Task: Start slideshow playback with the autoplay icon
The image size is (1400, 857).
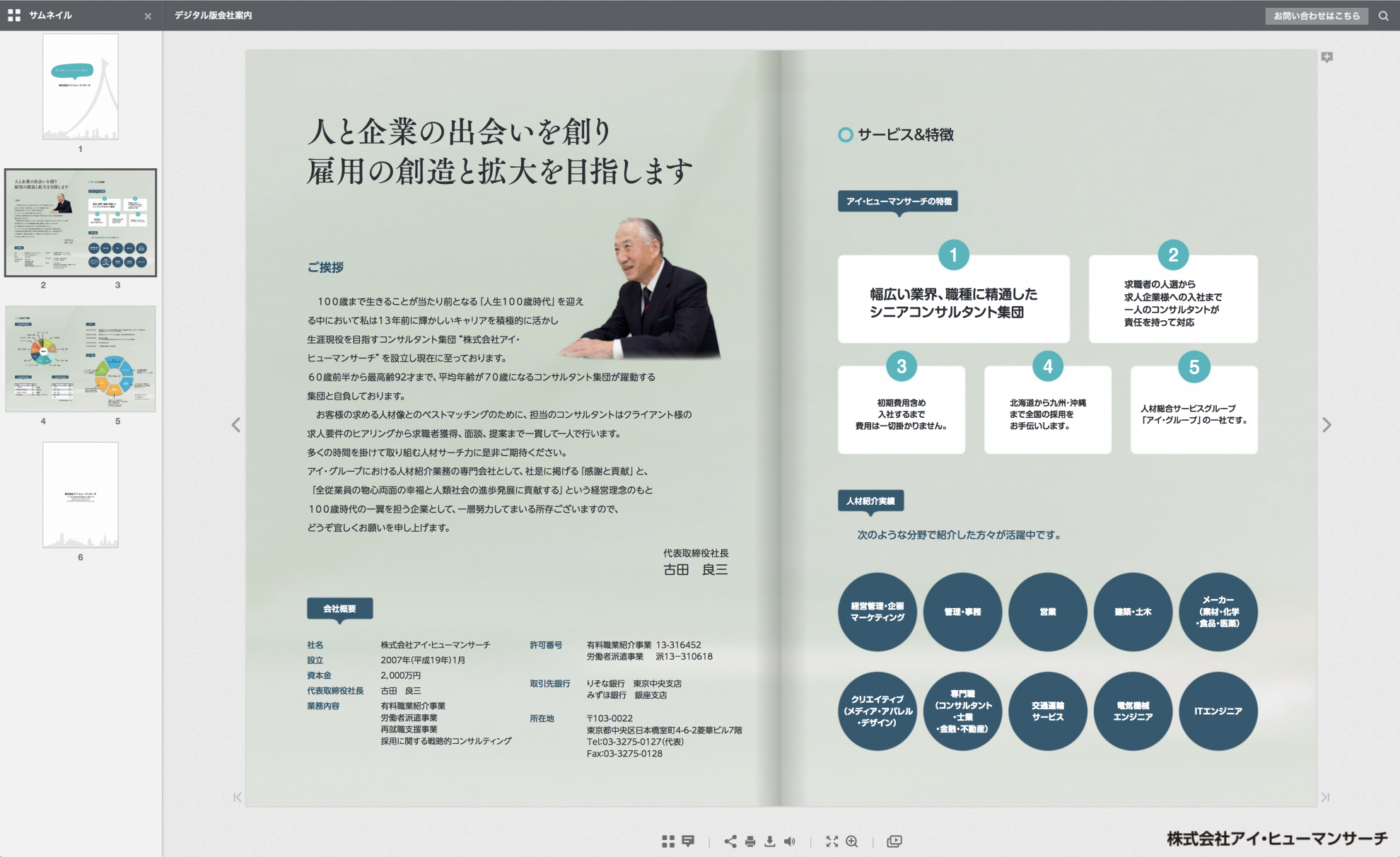Action: coord(895,841)
